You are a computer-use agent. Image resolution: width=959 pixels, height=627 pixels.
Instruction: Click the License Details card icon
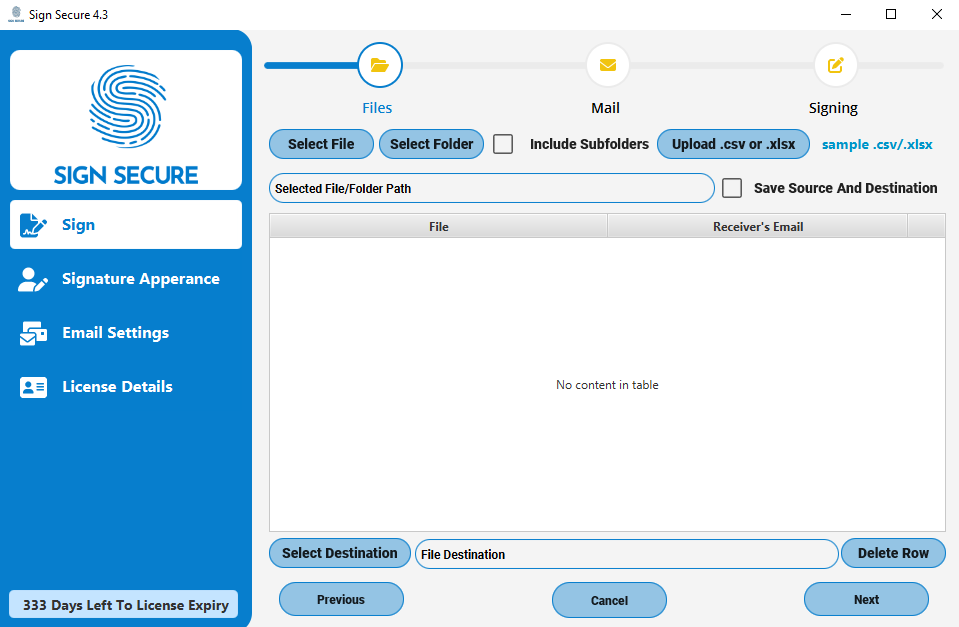point(33,387)
